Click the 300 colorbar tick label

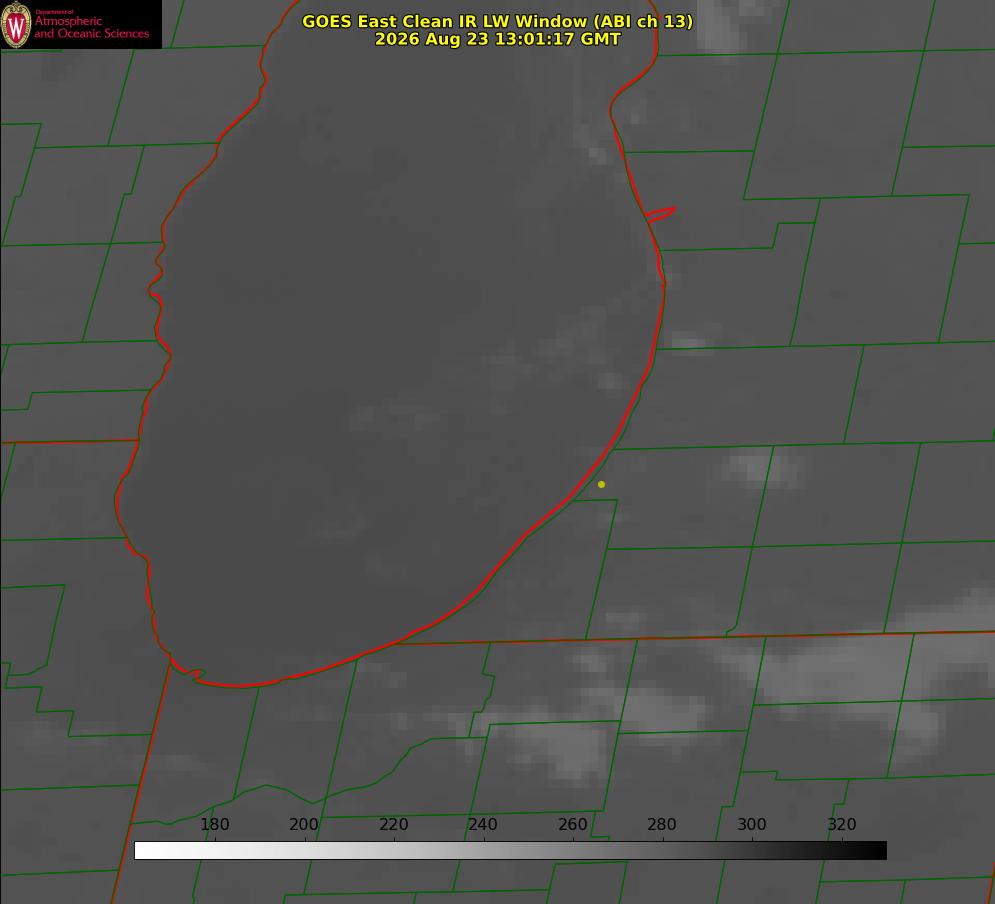point(752,824)
